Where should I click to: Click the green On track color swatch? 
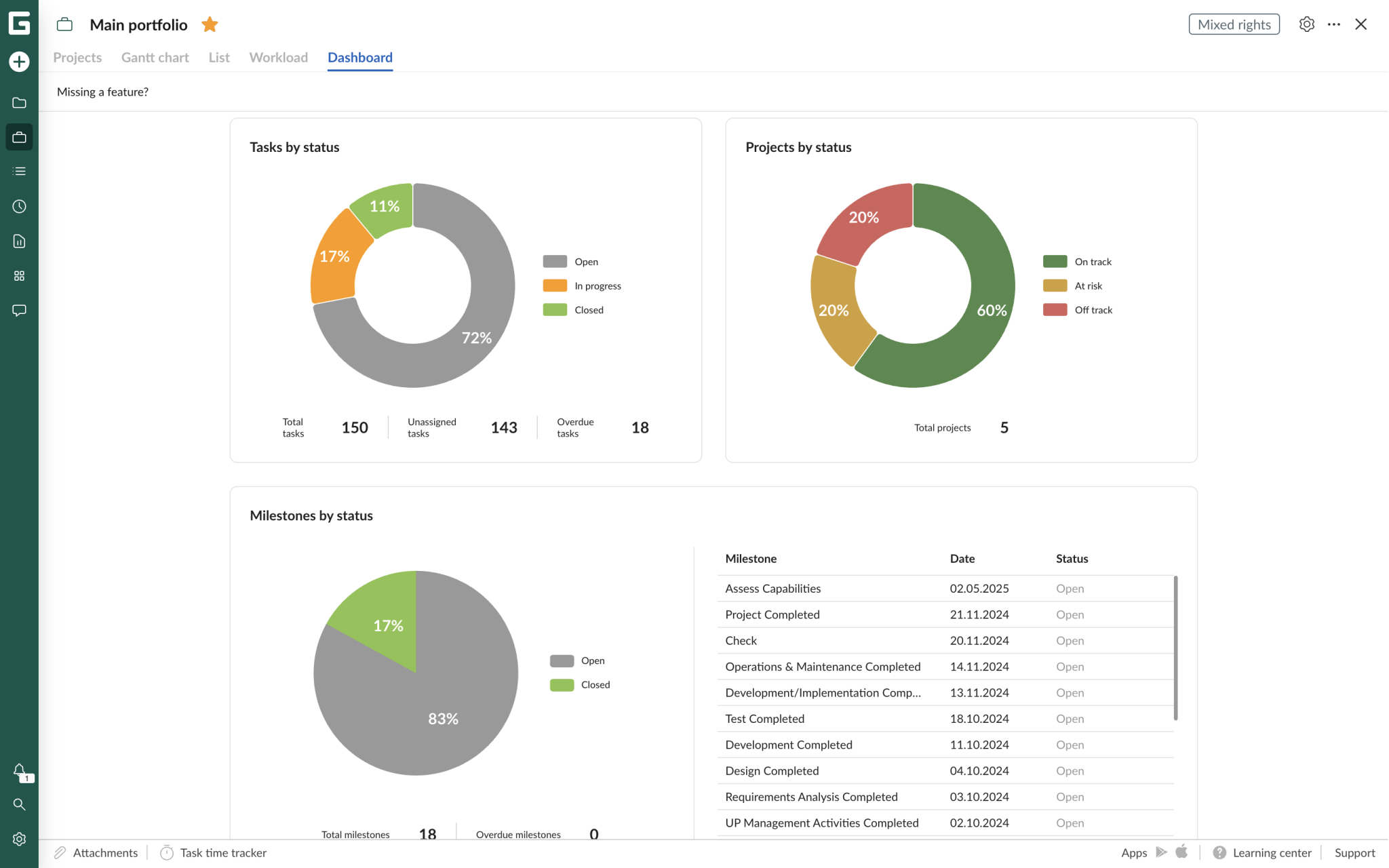pyautogui.click(x=1054, y=261)
